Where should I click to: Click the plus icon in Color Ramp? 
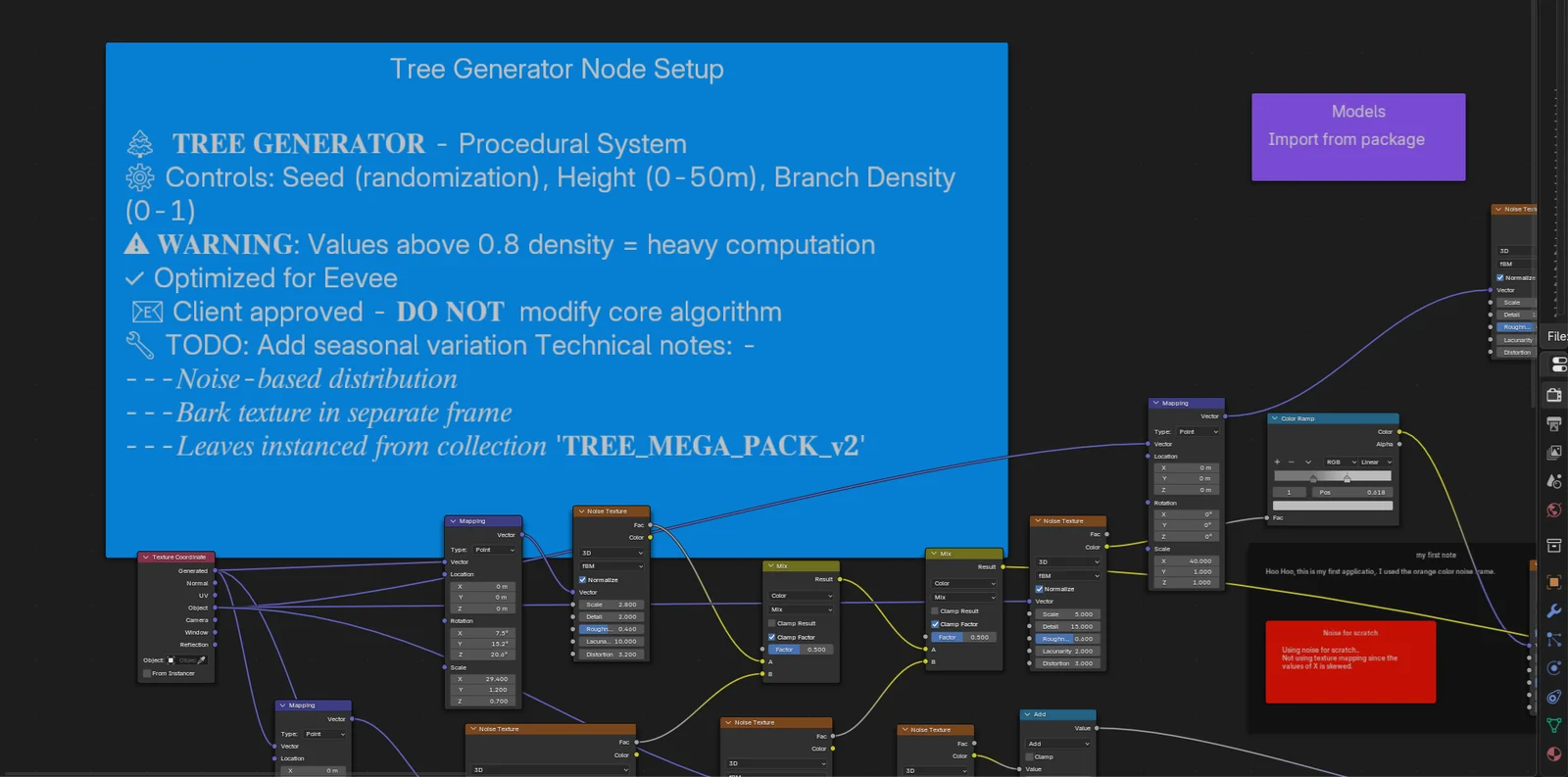click(x=1277, y=461)
